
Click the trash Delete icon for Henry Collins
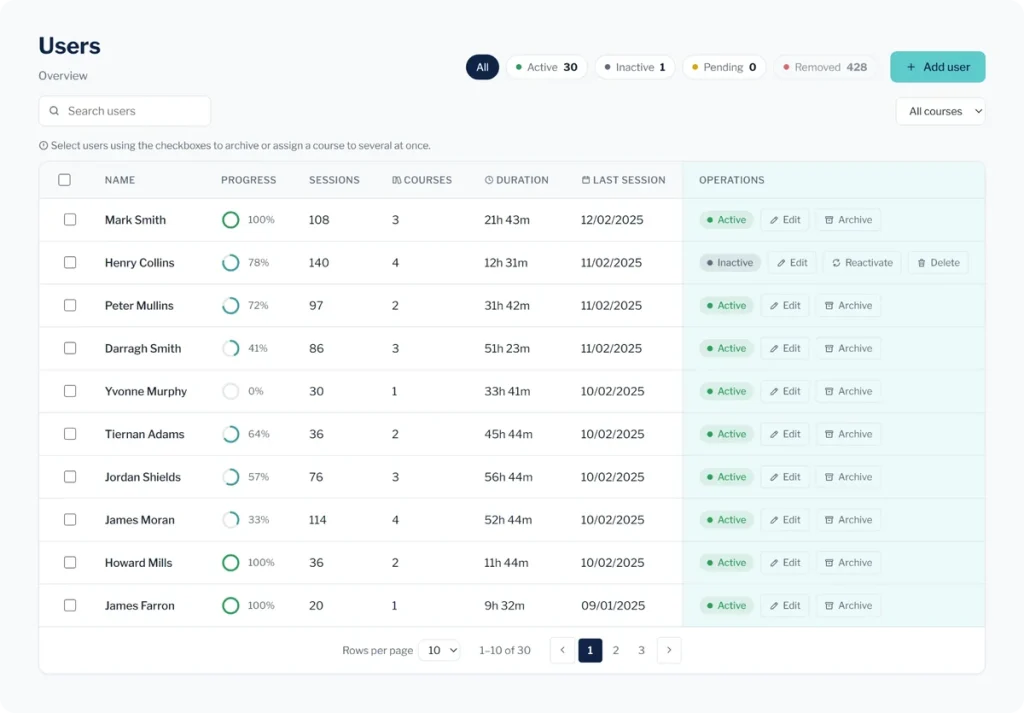pos(921,262)
